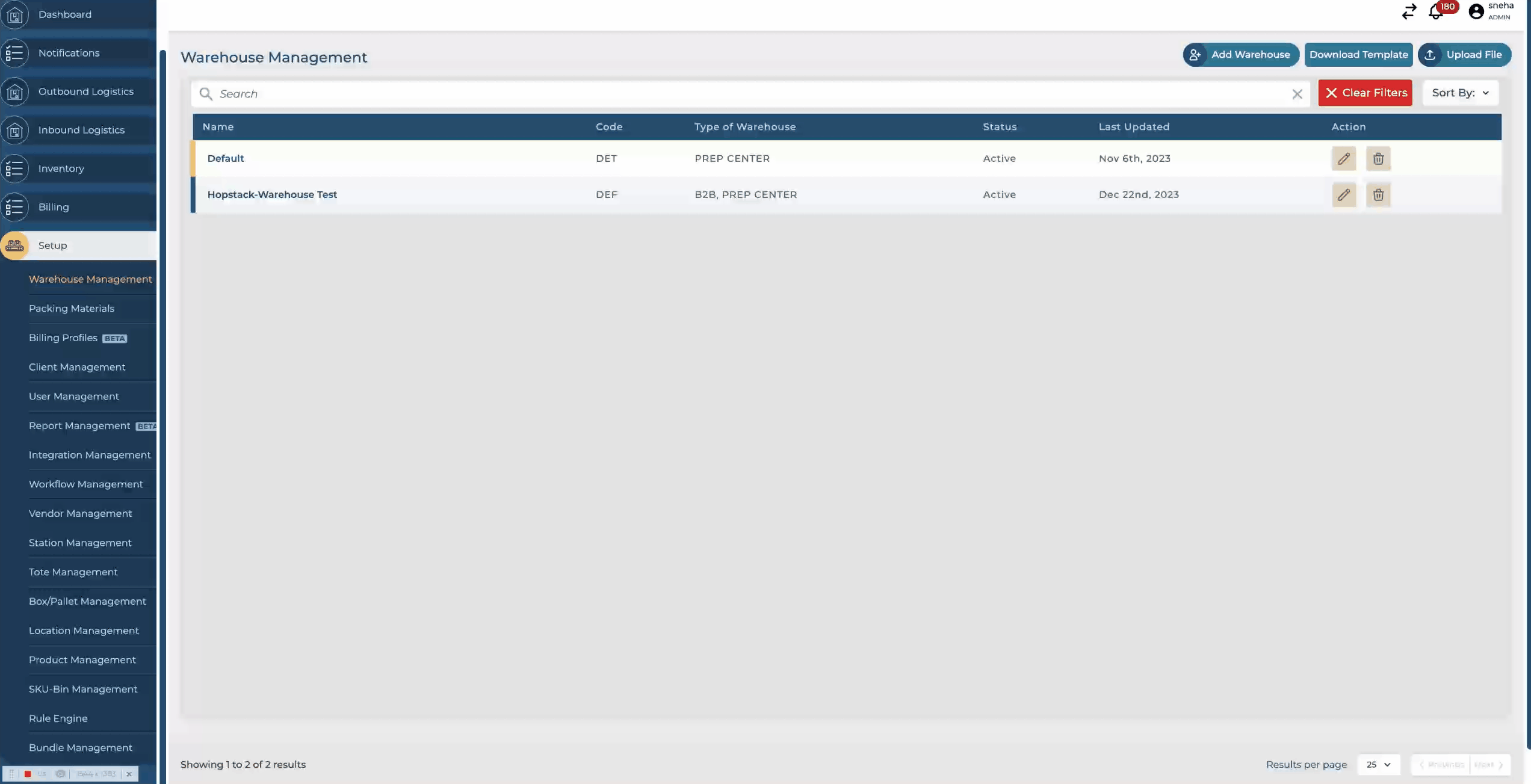Go to Client Management in the sidebar
Screen dimensions: 1531x784
pyautogui.click(x=77, y=367)
